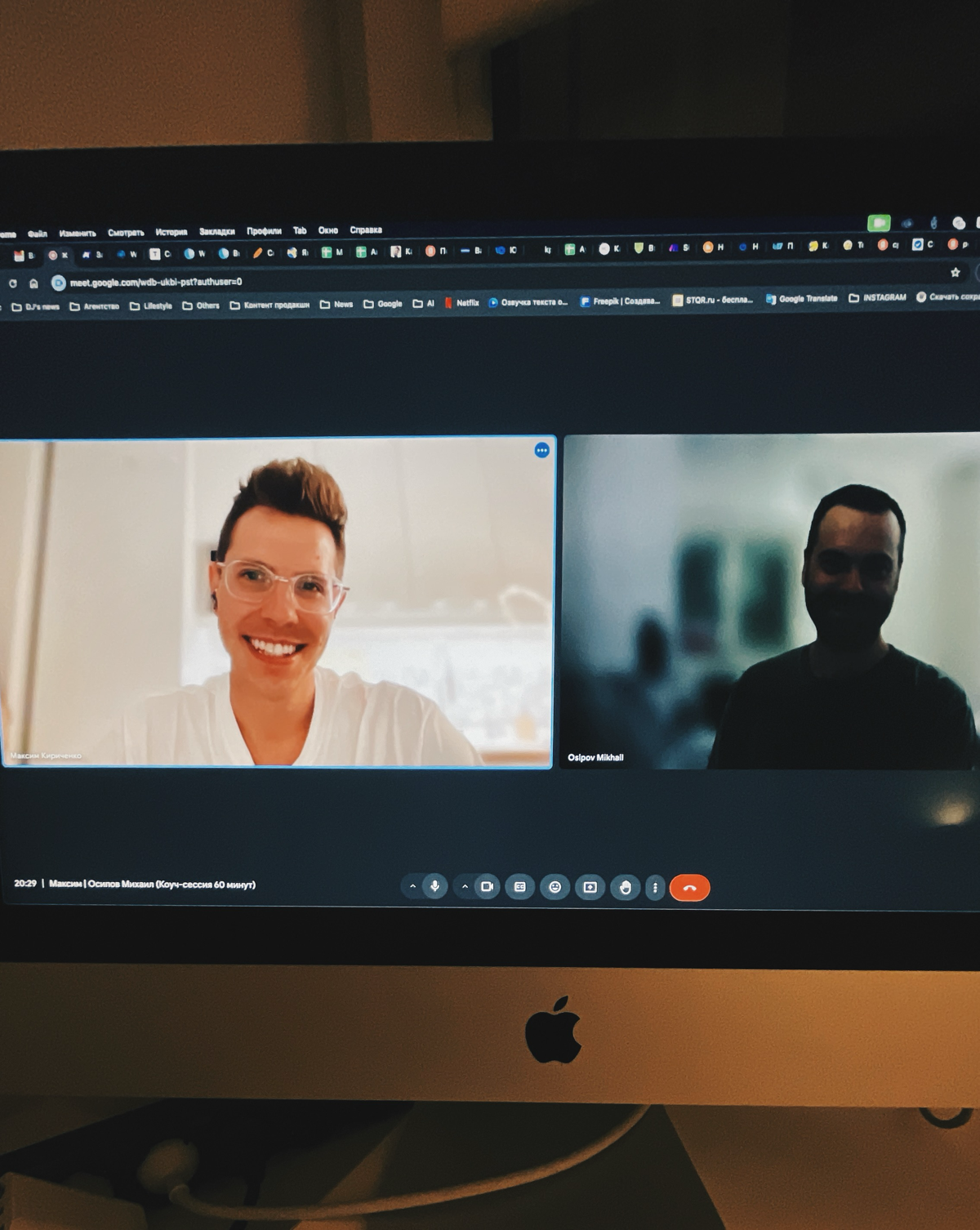Viewport: 980px width, 1230px height.
Task: Expand video settings arrow beside camera
Action: [x=465, y=886]
